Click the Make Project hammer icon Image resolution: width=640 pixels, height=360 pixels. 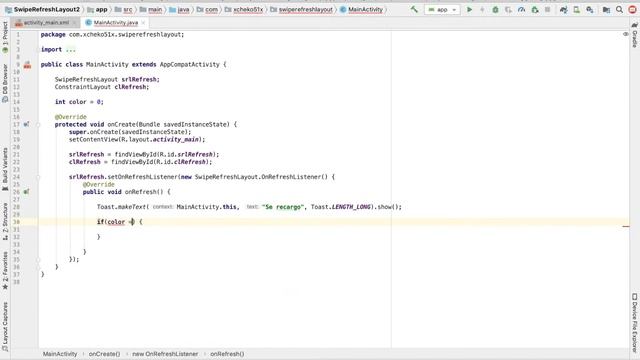tap(414, 9)
